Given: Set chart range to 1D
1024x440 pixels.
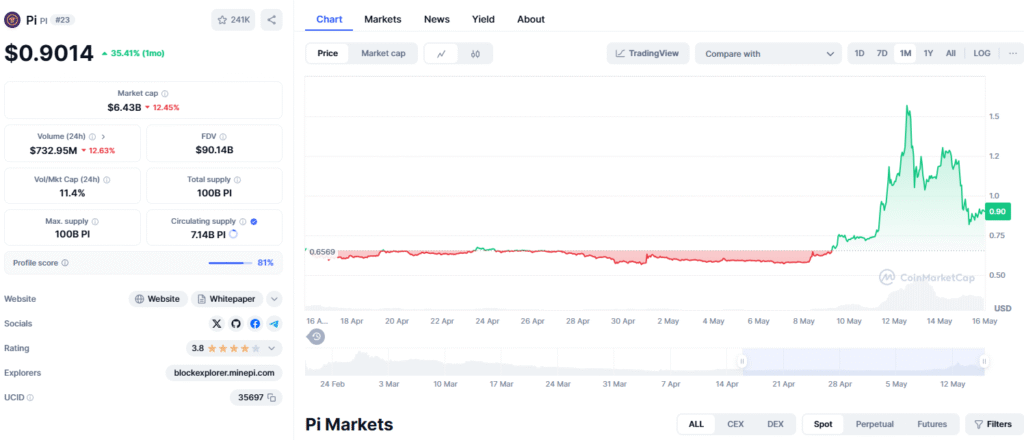Looking at the screenshot, I should click(x=859, y=54).
